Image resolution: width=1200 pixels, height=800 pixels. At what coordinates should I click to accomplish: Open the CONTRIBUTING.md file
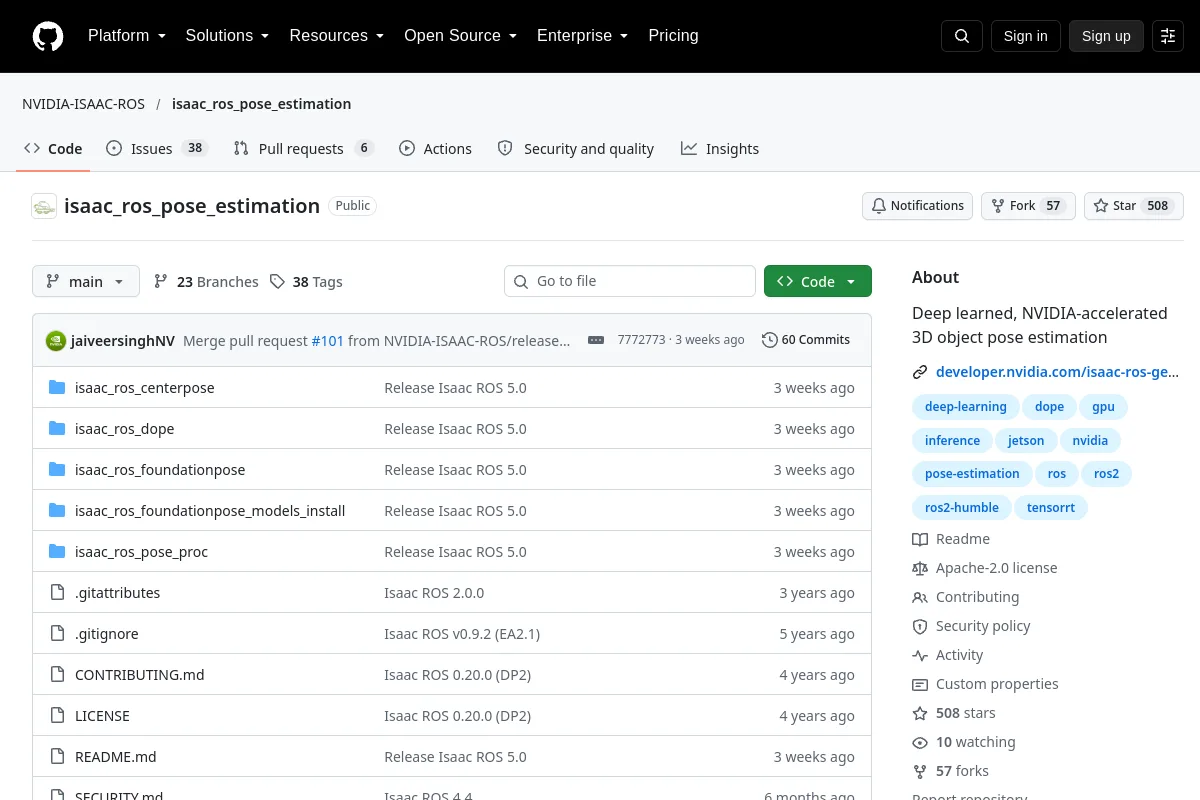point(140,674)
